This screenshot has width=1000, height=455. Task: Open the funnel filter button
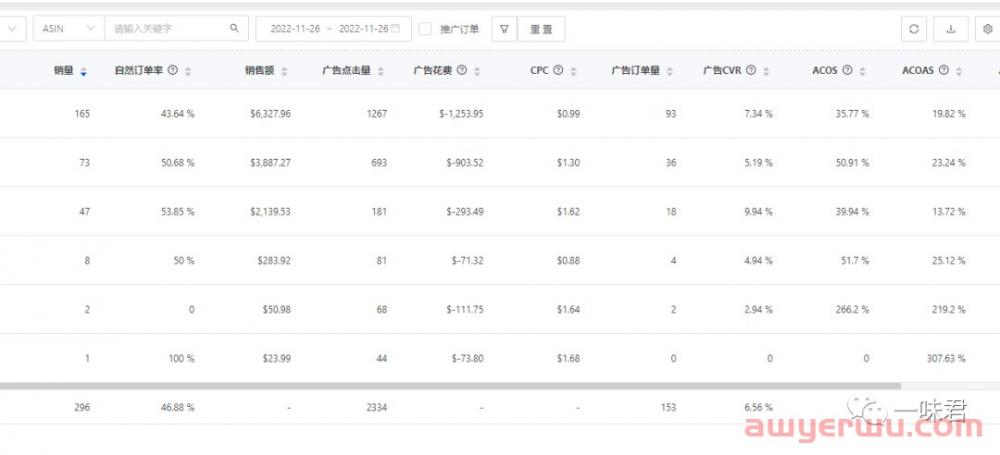504,29
